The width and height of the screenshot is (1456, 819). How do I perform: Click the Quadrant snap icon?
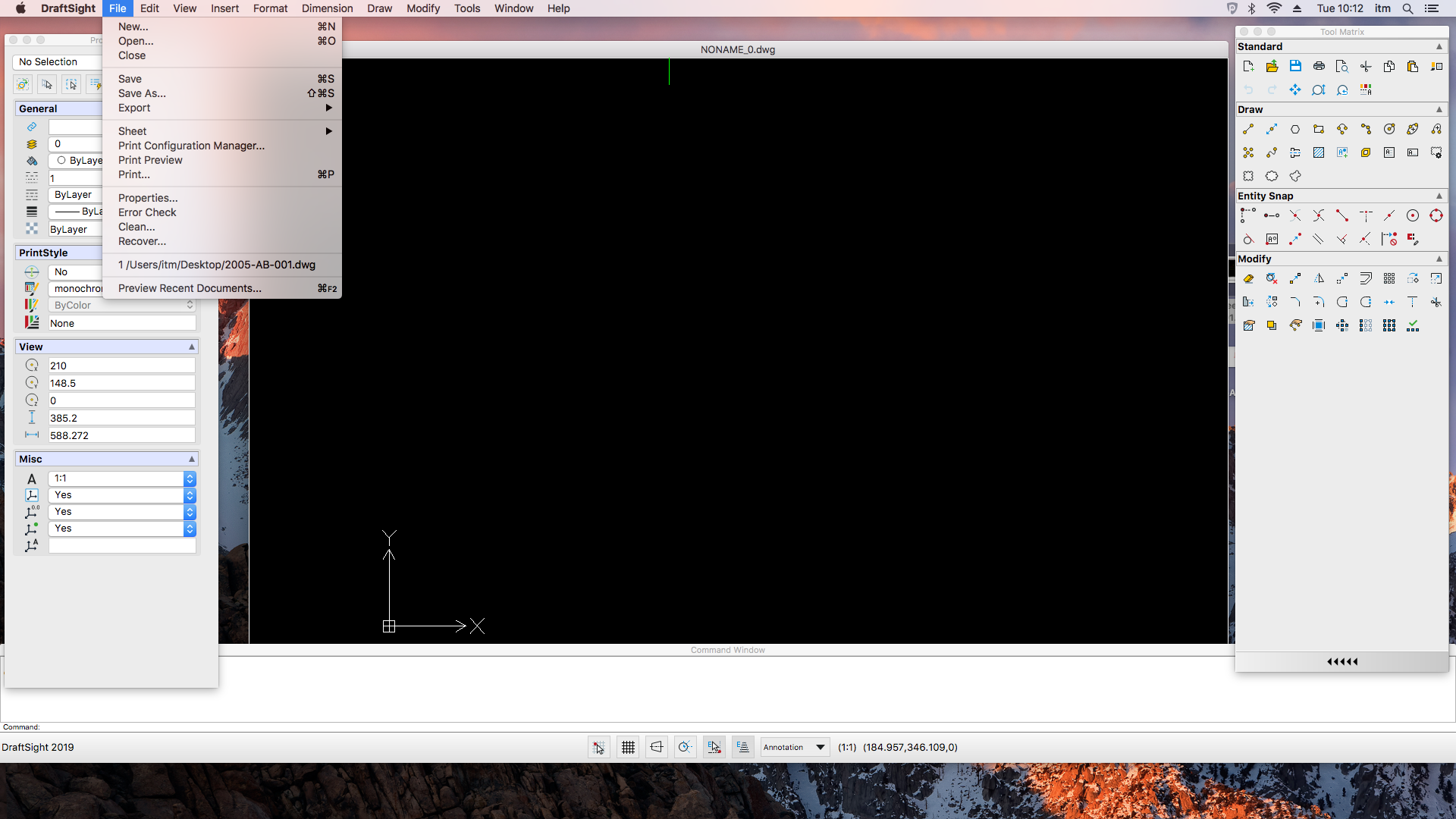(x=1436, y=216)
